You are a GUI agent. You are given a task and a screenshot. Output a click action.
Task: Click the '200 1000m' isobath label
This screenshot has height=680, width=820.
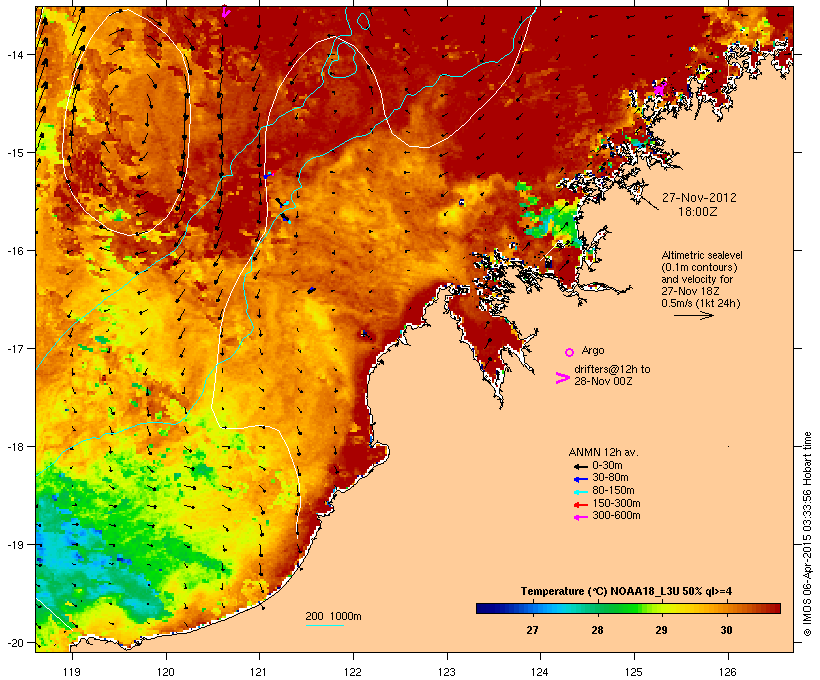pyautogui.click(x=333, y=616)
